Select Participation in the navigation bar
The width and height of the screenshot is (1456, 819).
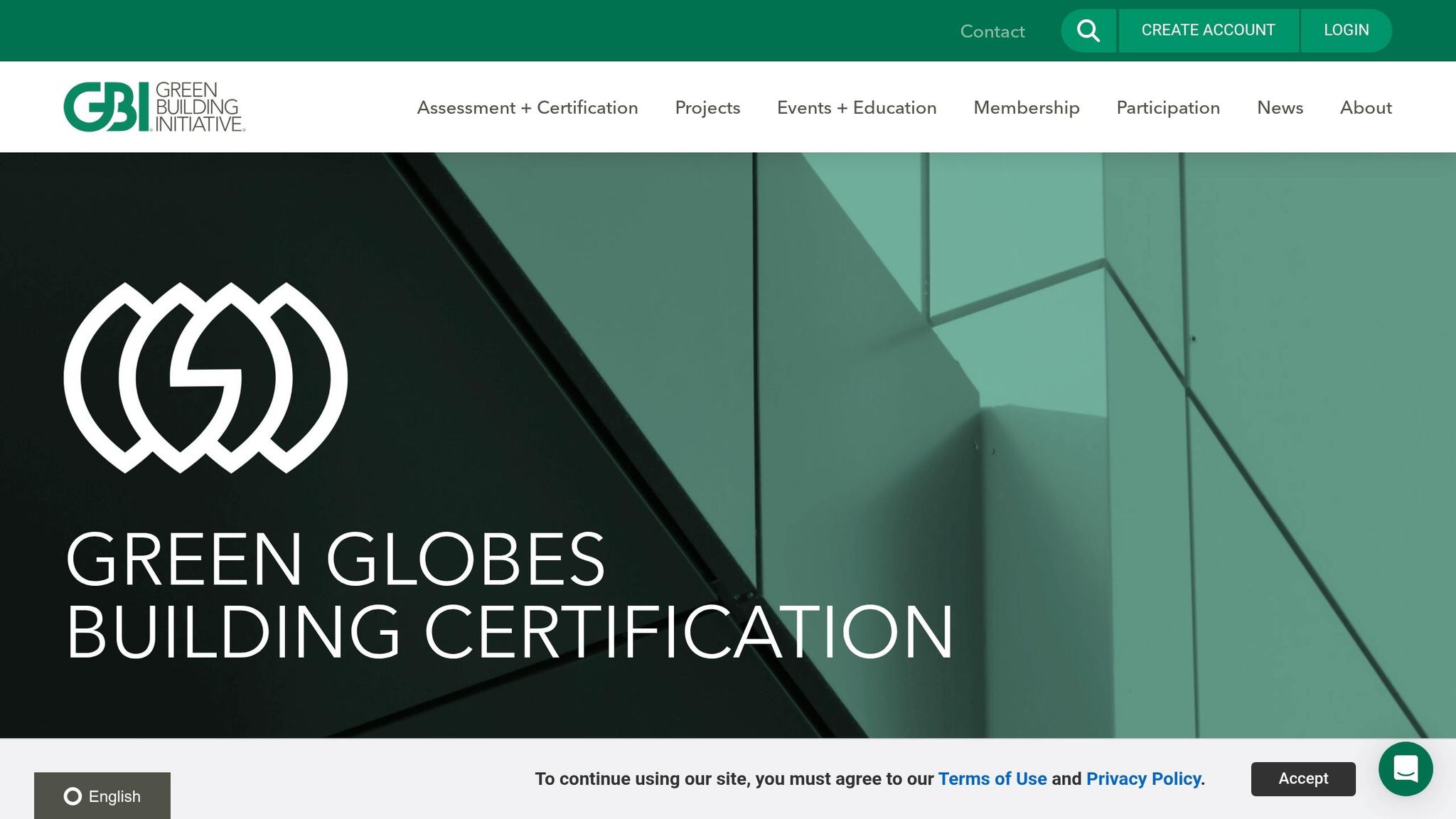[x=1168, y=107]
